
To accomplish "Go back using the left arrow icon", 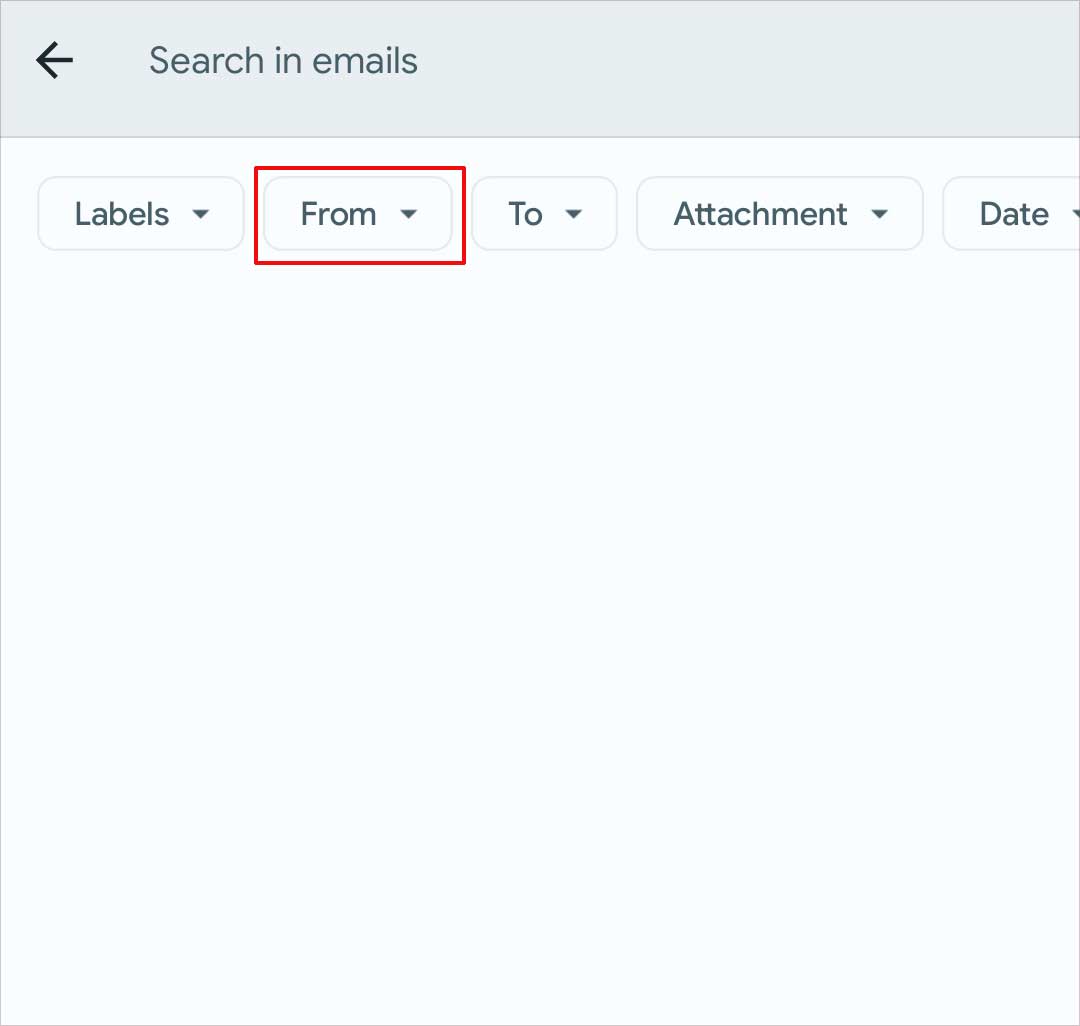I will [54, 61].
